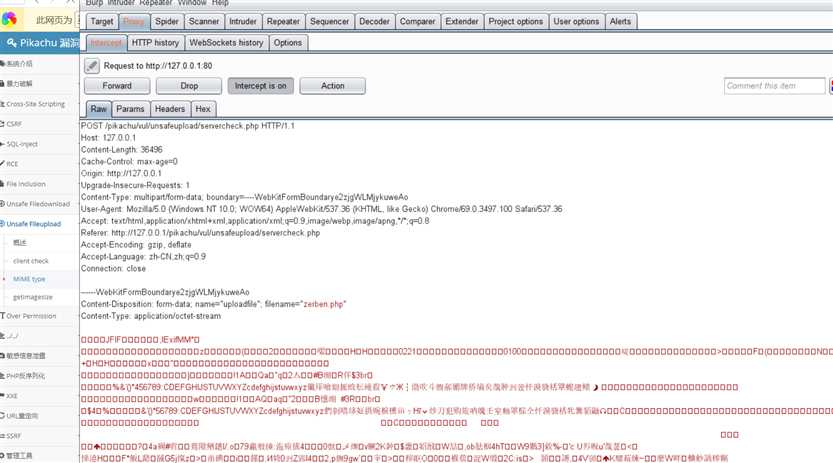Open the 敏感信息泄露 sidebar section
833x463 pixels.
(x=26, y=356)
